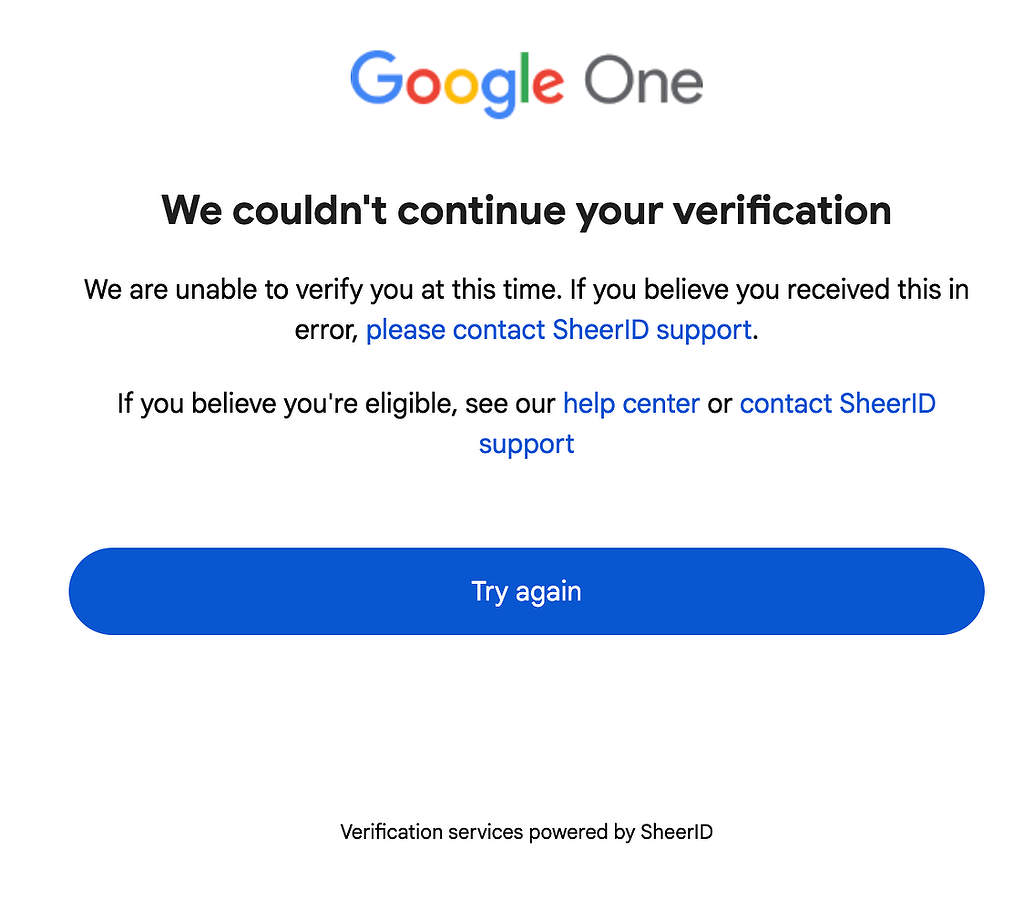
Task: Click 'Verification services powered by' footer text
Action: pyautogui.click(x=487, y=832)
